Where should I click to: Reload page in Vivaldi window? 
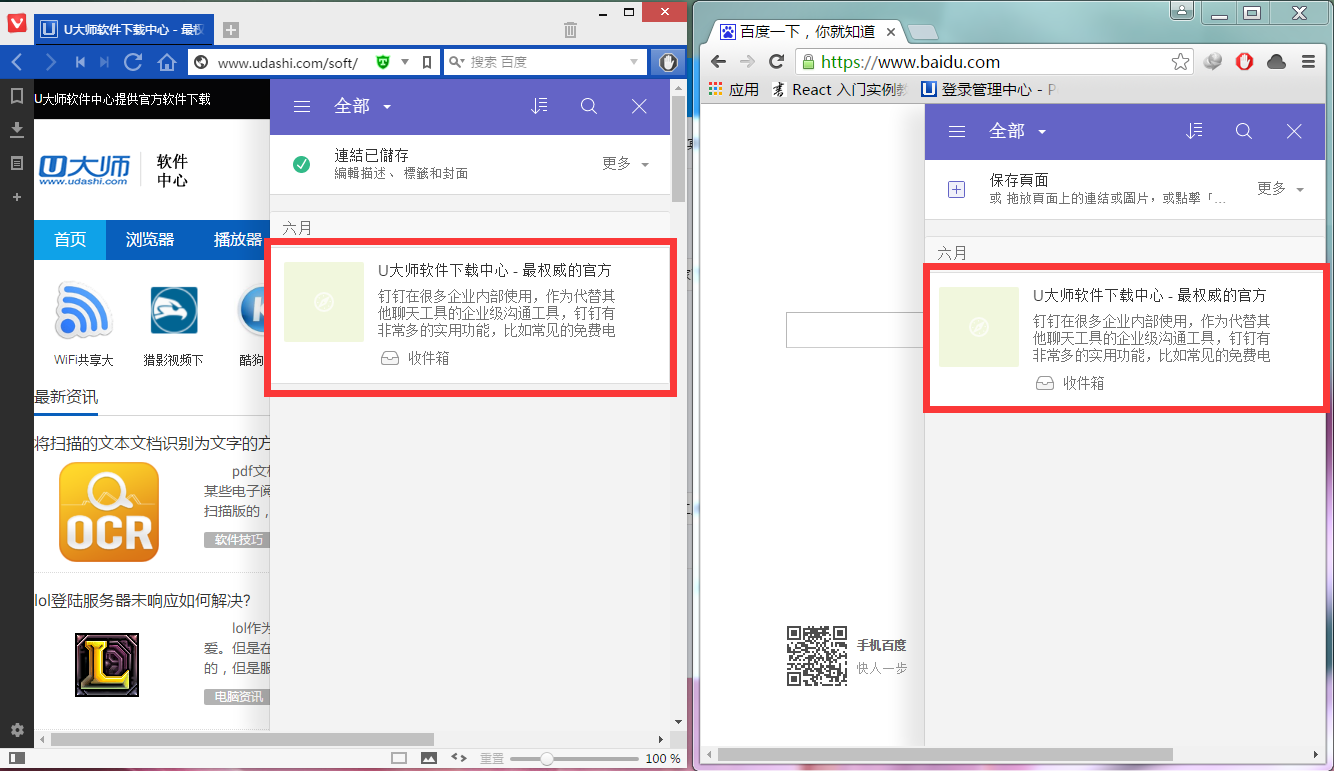[x=133, y=62]
